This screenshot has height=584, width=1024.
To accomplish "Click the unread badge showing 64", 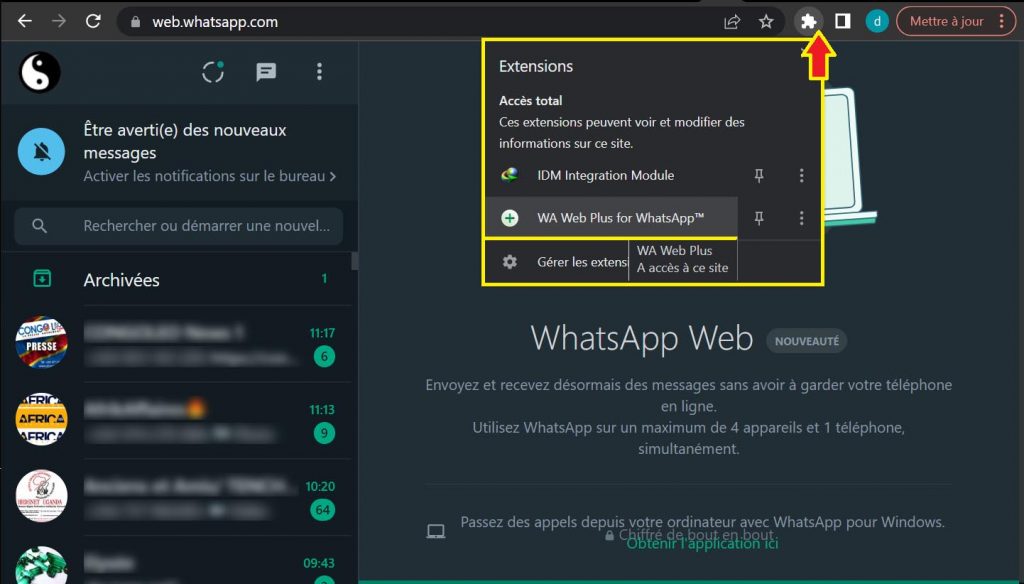I will coord(323,510).
